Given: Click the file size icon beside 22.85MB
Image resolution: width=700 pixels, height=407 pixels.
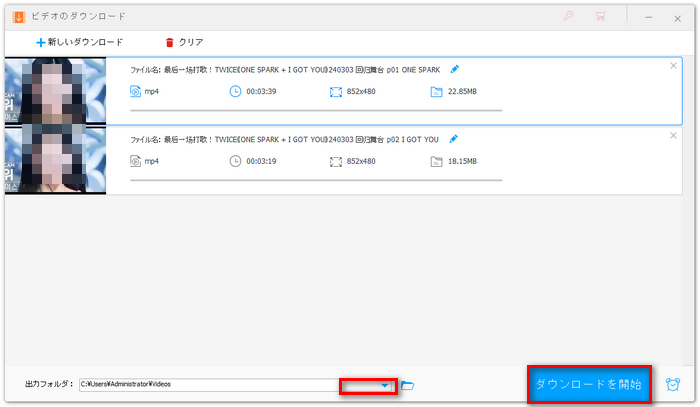Looking at the screenshot, I should [x=436, y=92].
